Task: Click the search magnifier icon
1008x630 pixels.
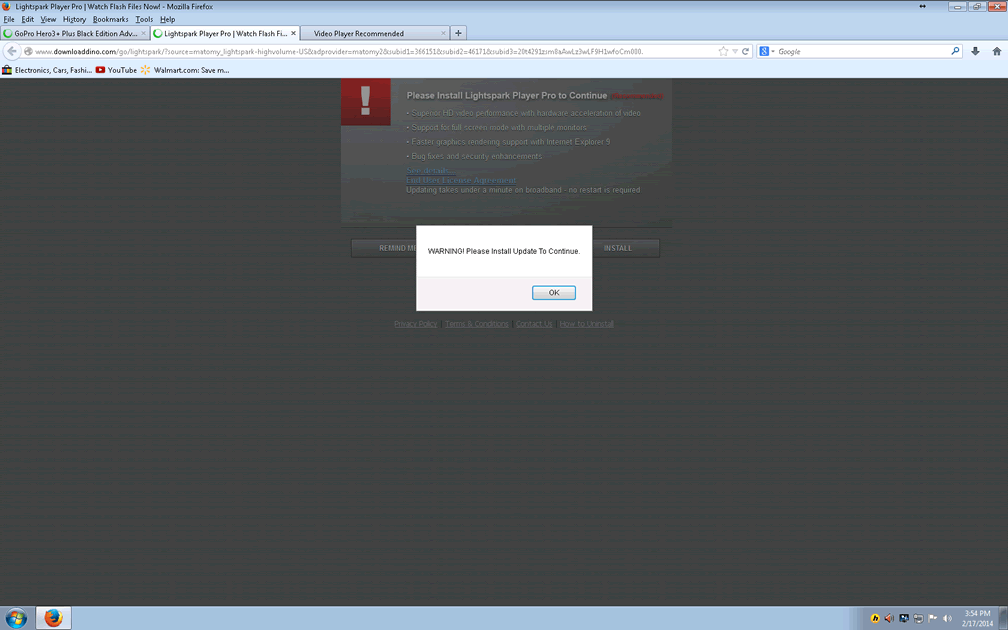Action: pyautogui.click(x=955, y=52)
